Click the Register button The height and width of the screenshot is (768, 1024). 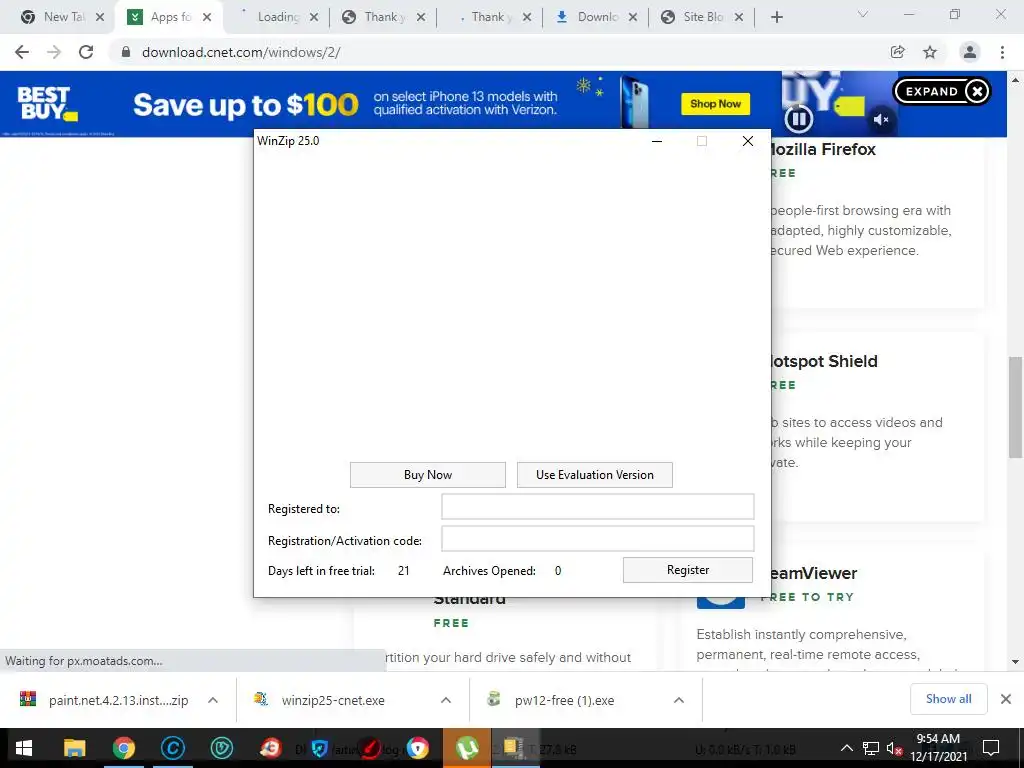[688, 570]
